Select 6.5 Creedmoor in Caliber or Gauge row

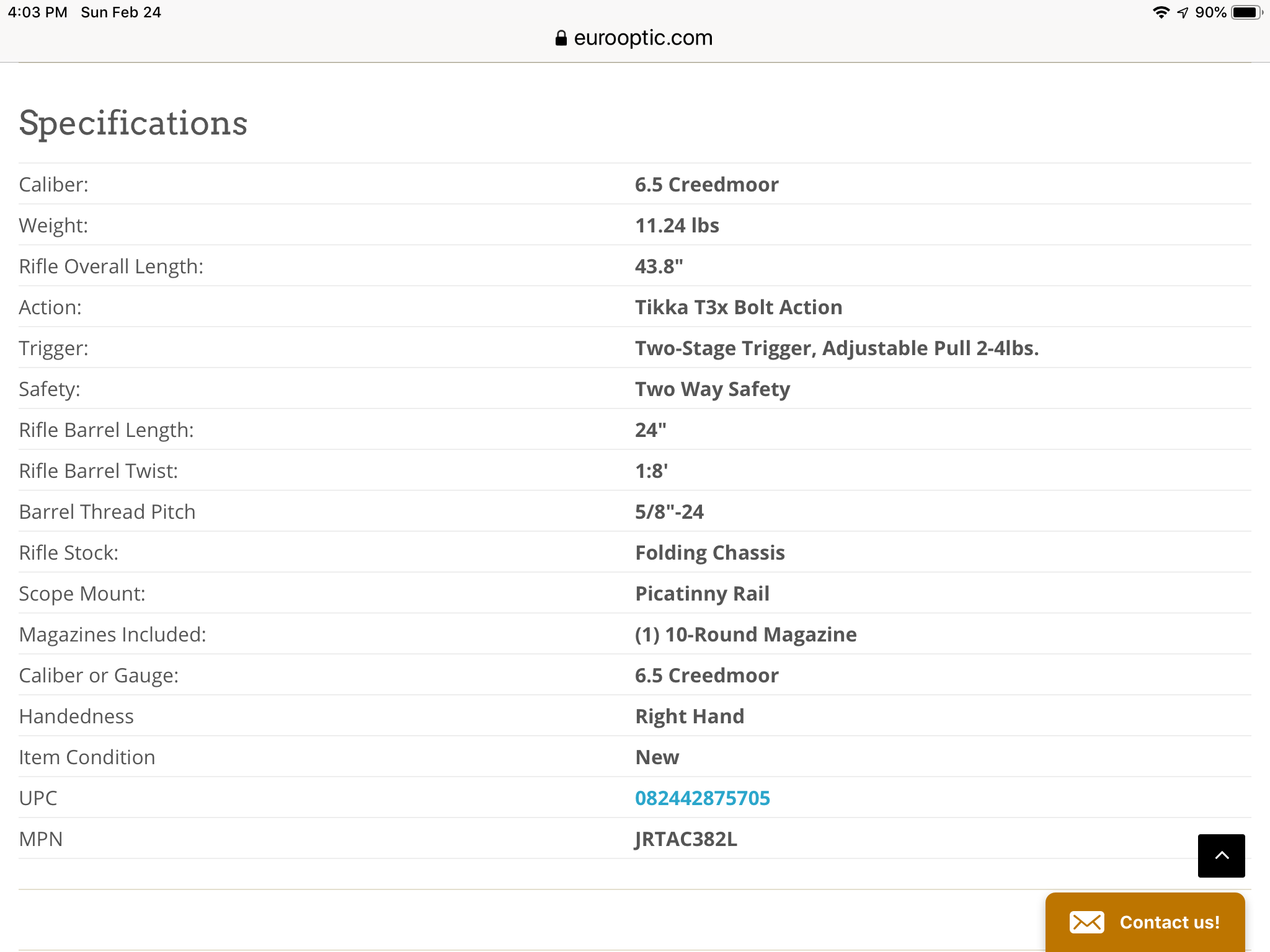click(706, 675)
